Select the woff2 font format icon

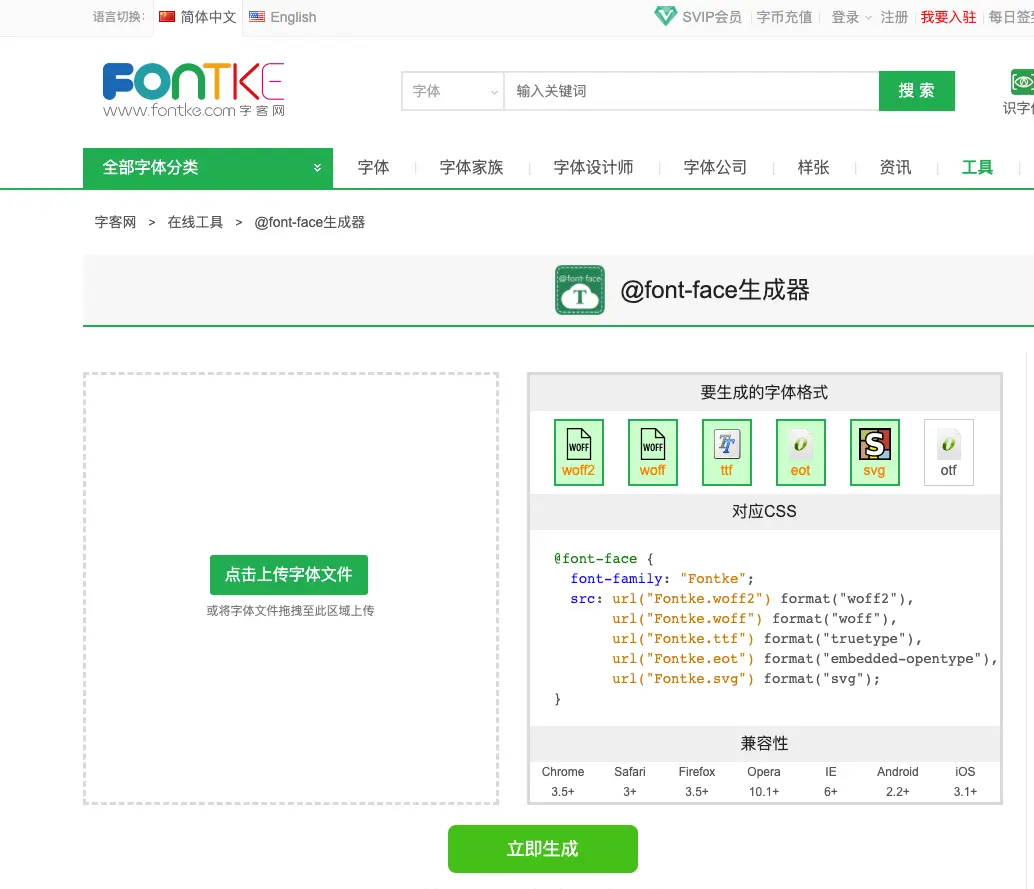click(578, 452)
